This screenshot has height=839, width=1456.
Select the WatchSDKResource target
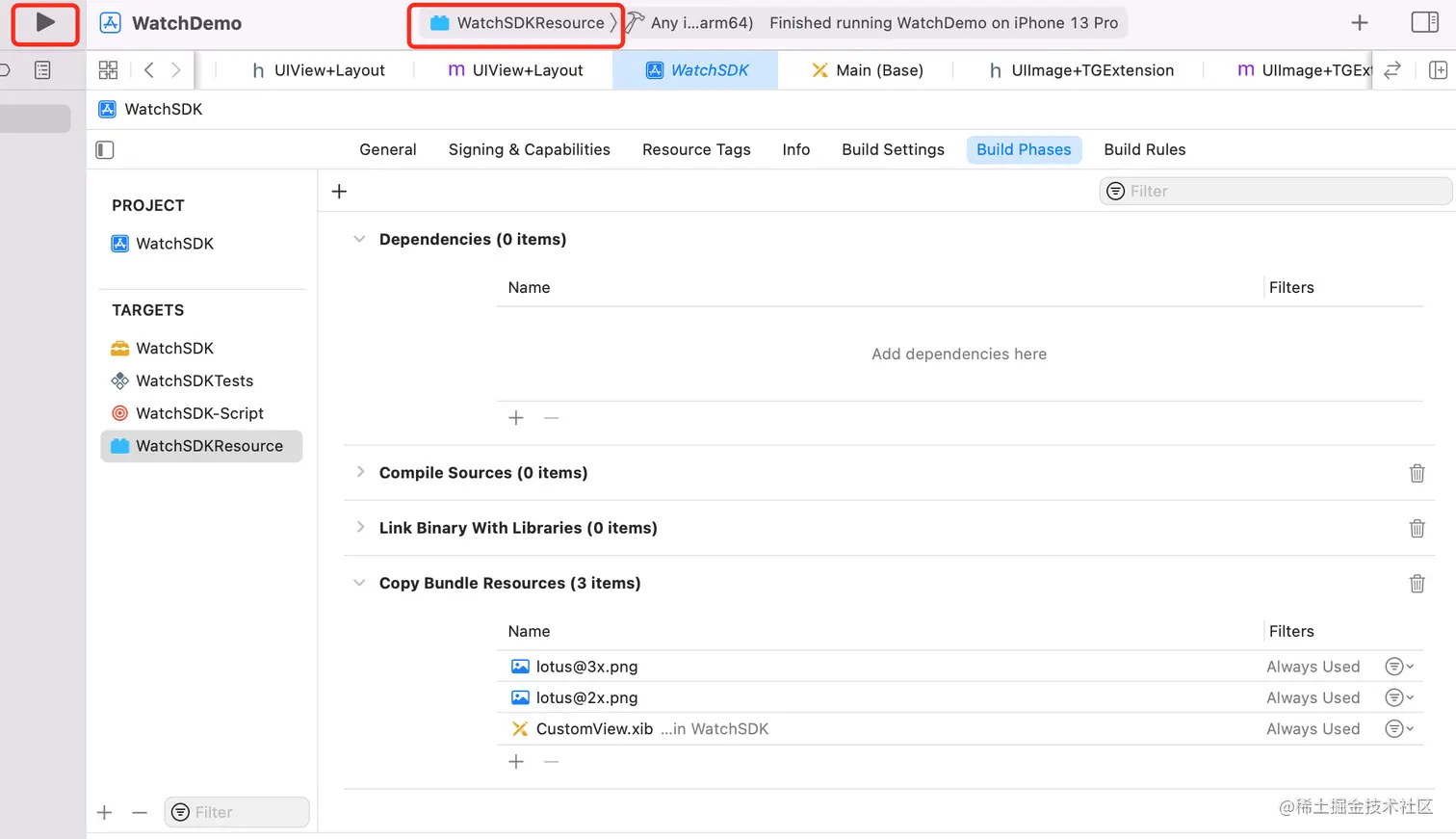coord(201,446)
